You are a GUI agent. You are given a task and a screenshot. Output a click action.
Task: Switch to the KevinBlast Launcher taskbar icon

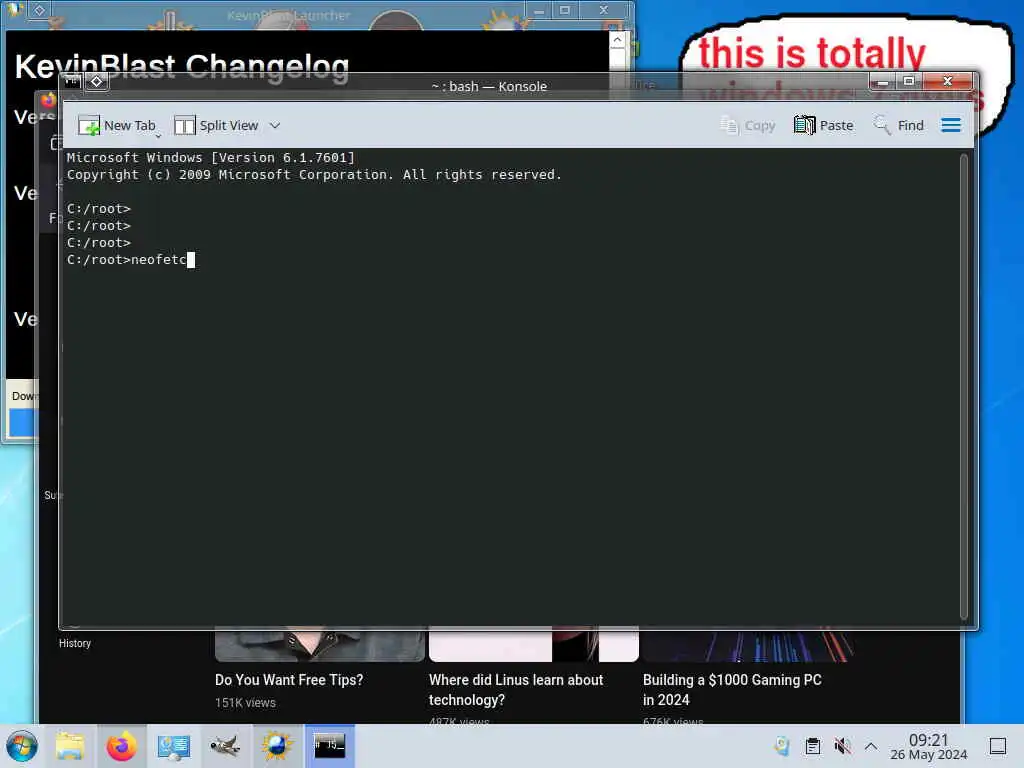pyautogui.click(x=277, y=746)
